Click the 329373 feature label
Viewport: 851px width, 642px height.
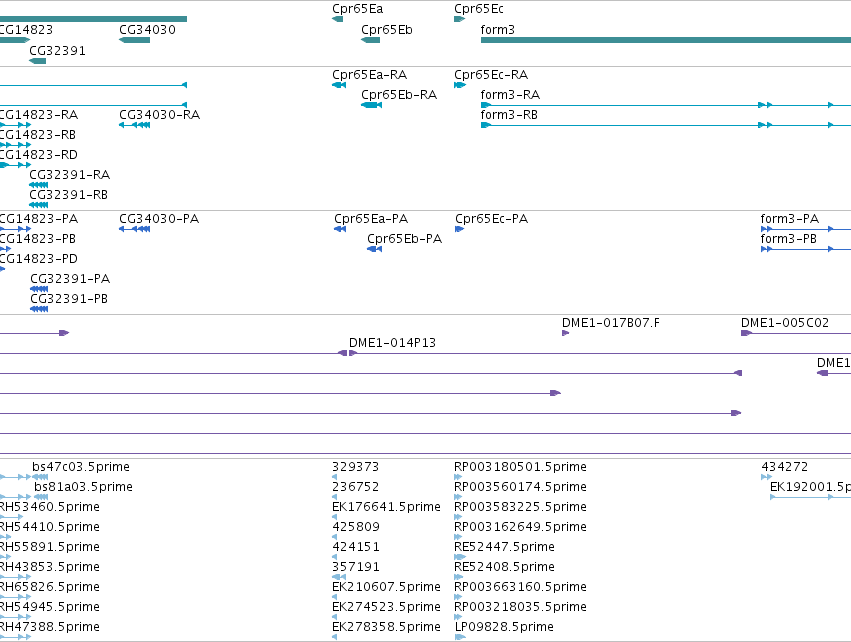(x=355, y=467)
